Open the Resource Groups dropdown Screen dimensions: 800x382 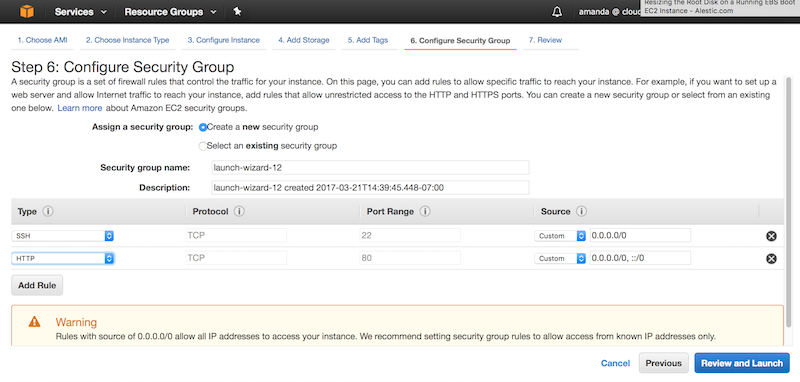pyautogui.click(x=170, y=11)
